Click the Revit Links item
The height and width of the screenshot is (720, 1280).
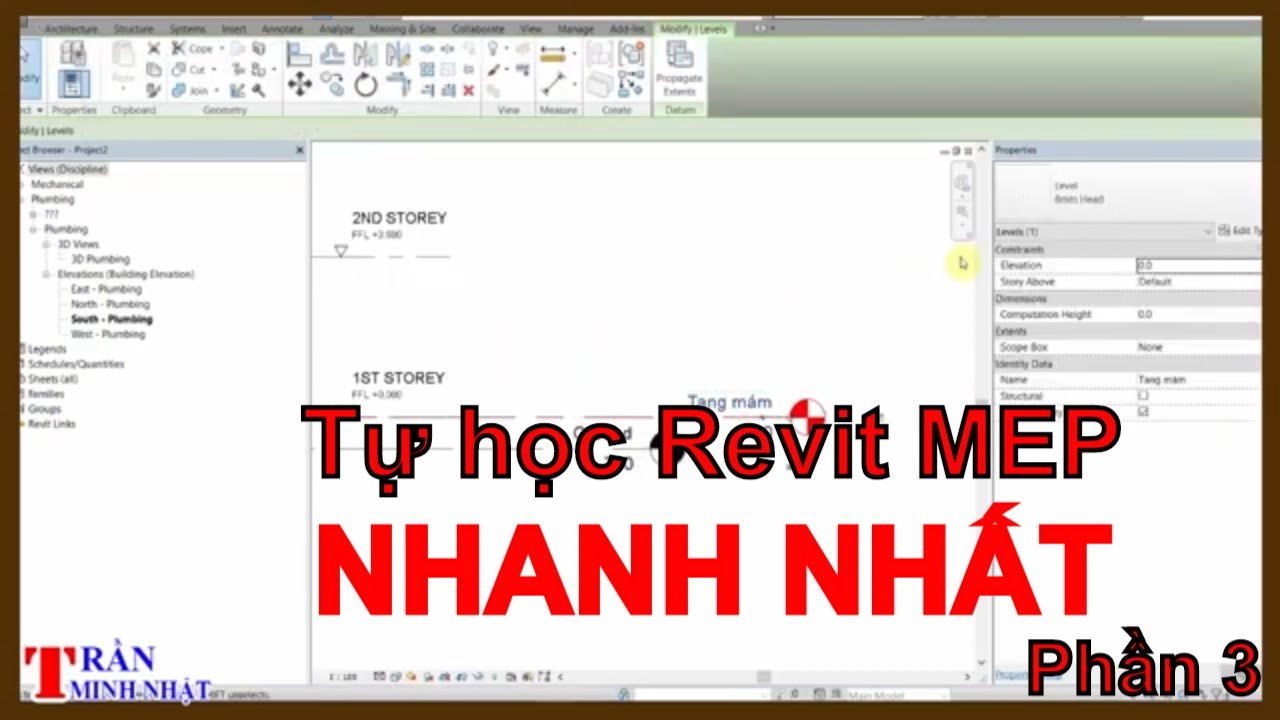click(52, 424)
